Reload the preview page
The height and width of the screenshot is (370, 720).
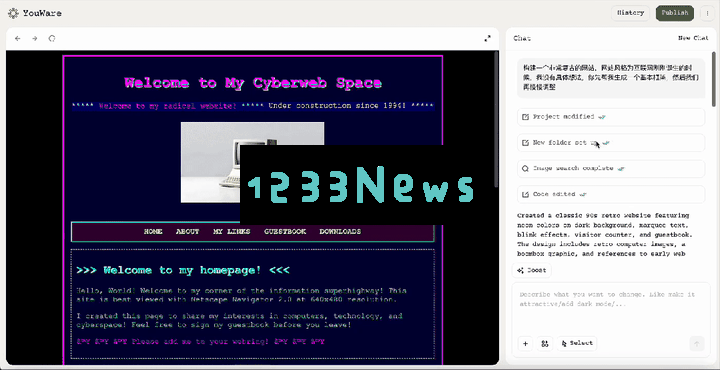[x=52, y=39]
